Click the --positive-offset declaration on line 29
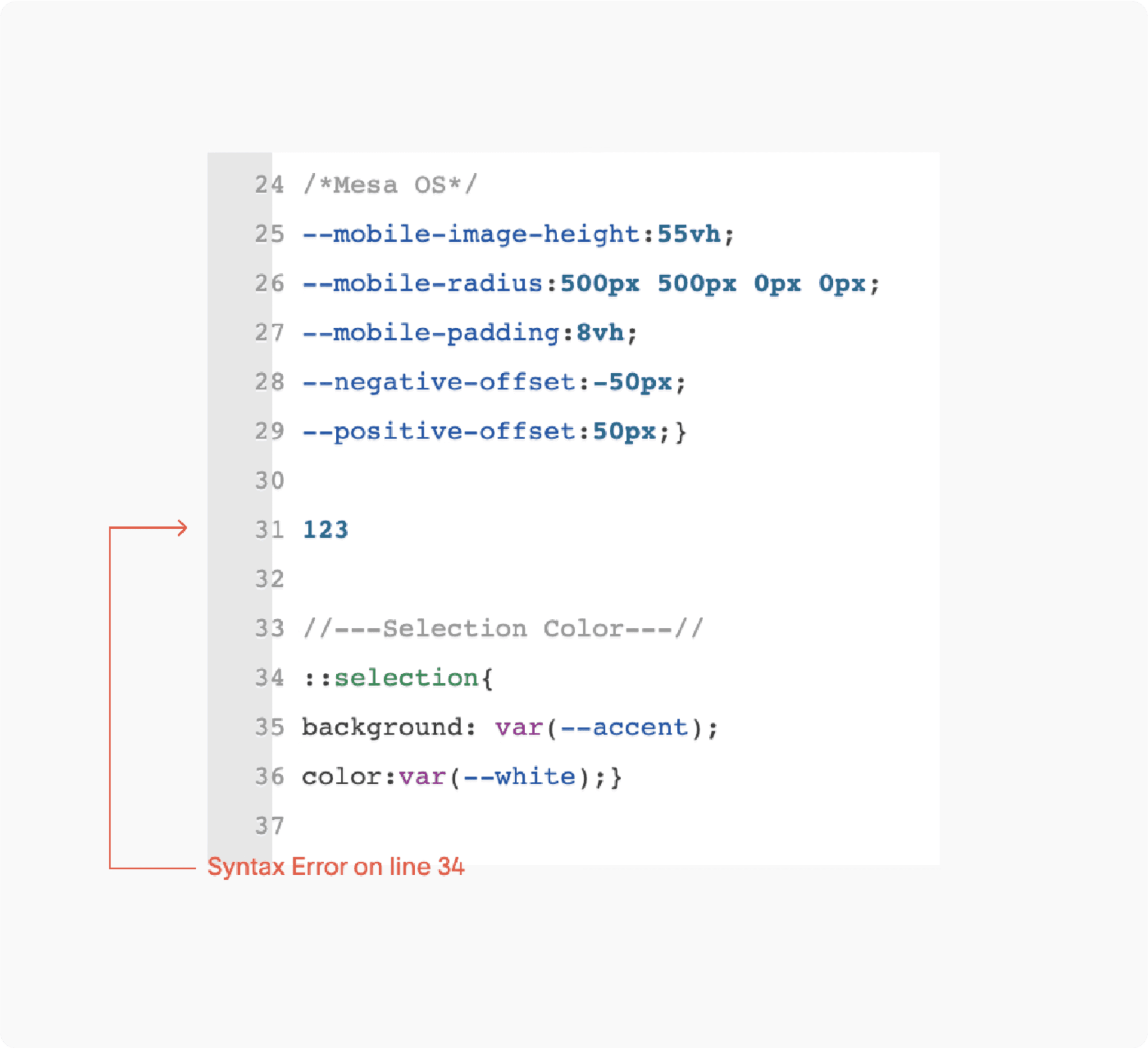This screenshot has height=1048, width=1148. [x=494, y=431]
